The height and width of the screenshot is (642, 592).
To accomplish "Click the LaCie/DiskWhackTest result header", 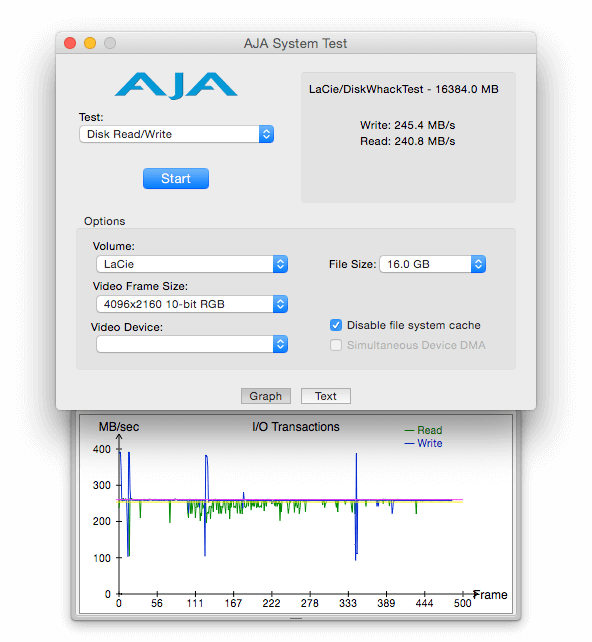I will tap(404, 89).
